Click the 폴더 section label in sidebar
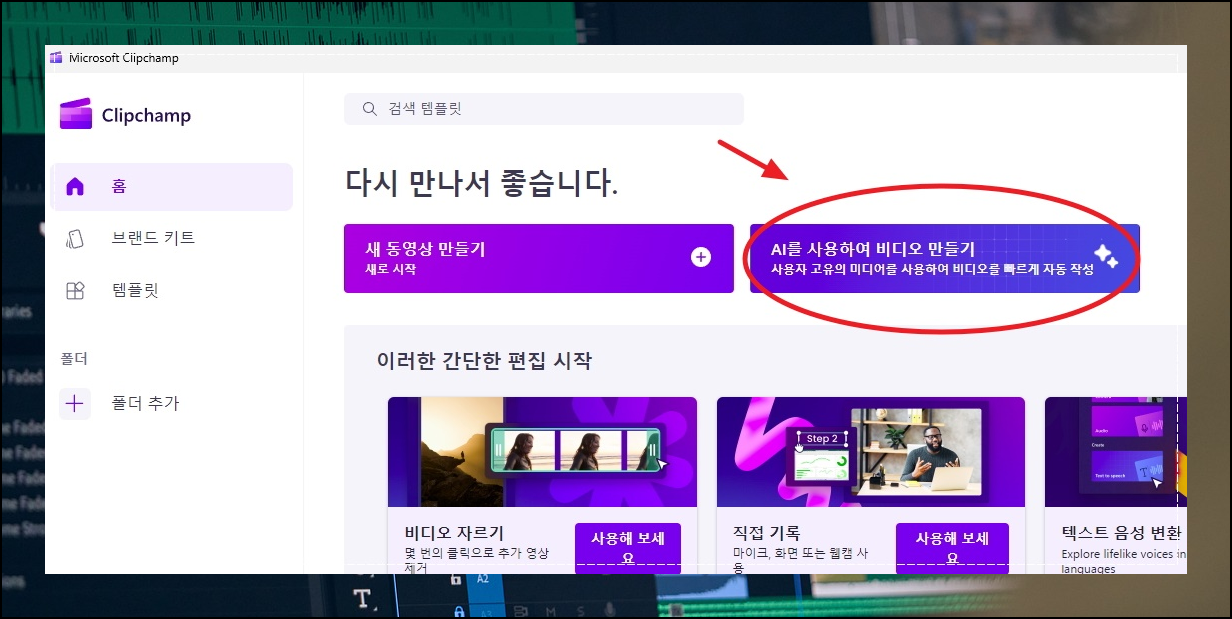This screenshot has width=1232, height=619. point(75,358)
